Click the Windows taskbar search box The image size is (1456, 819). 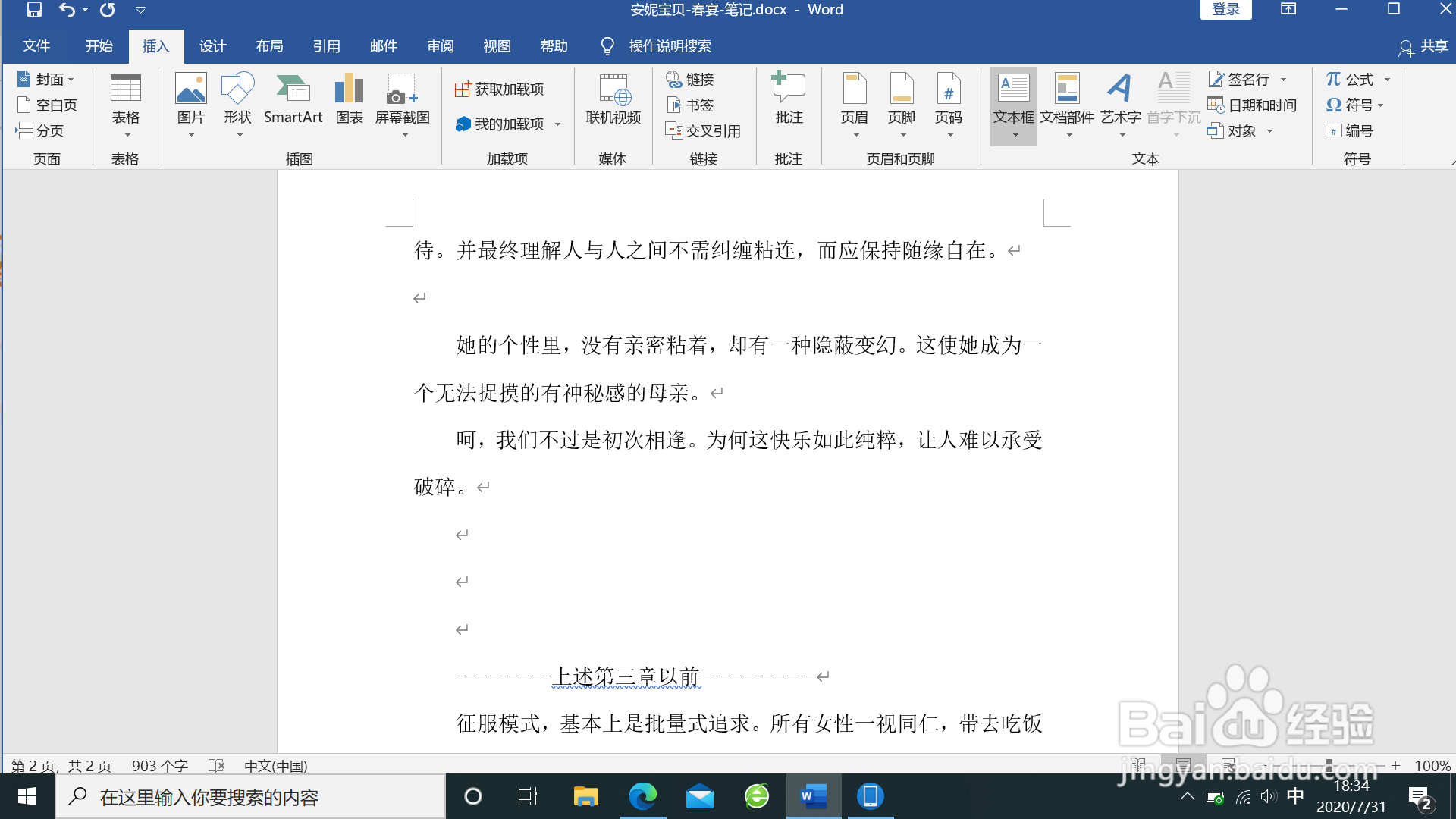click(x=250, y=796)
